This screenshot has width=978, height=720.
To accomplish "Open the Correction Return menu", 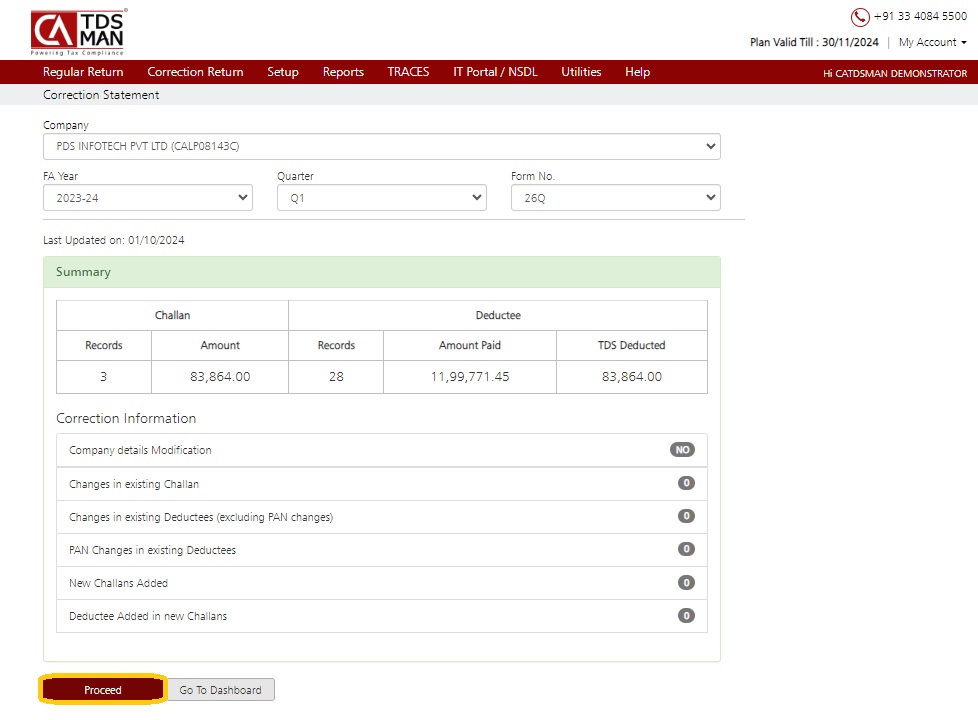I will click(195, 72).
